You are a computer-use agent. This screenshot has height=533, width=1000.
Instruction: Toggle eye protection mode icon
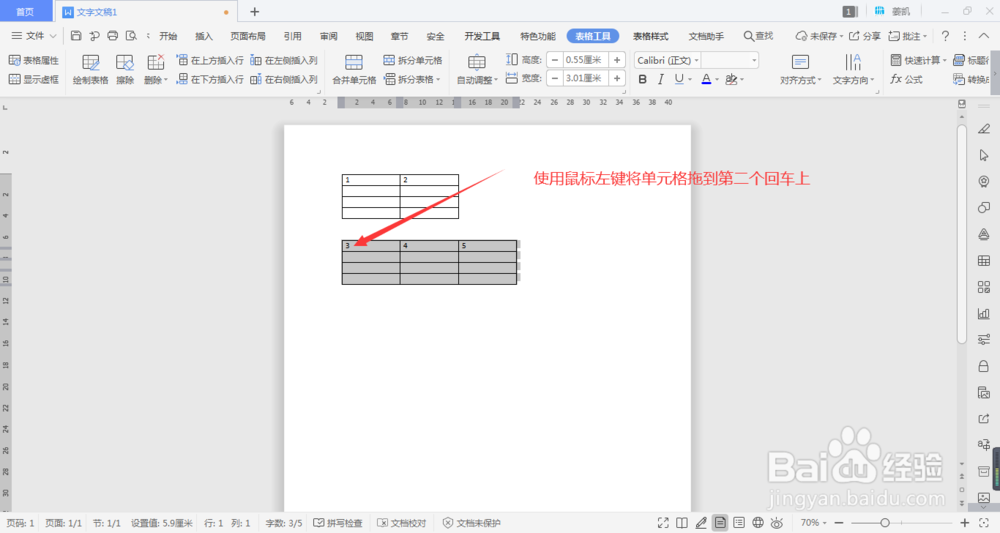coord(777,523)
